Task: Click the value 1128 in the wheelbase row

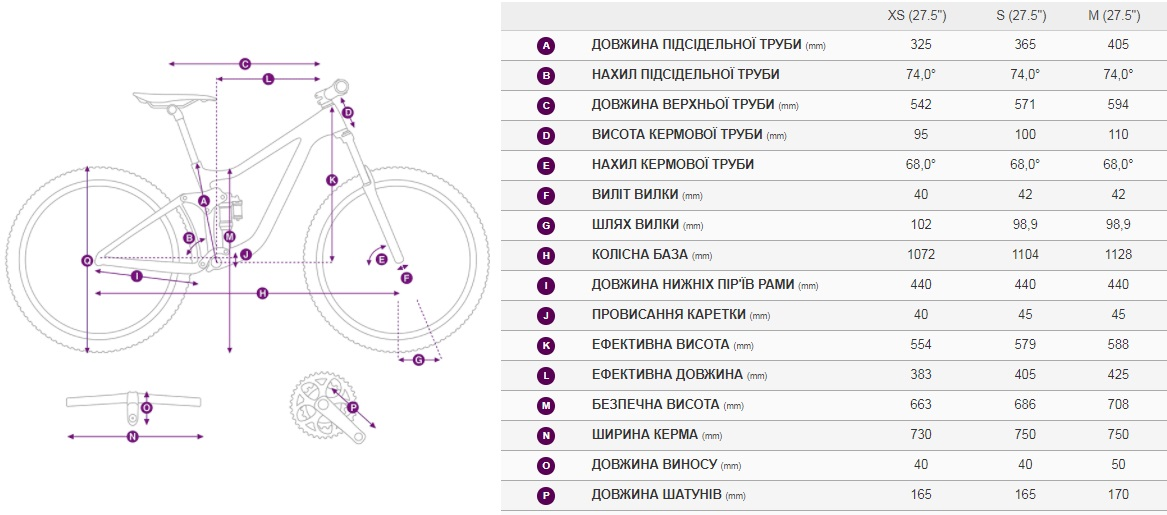Action: 1119,255
